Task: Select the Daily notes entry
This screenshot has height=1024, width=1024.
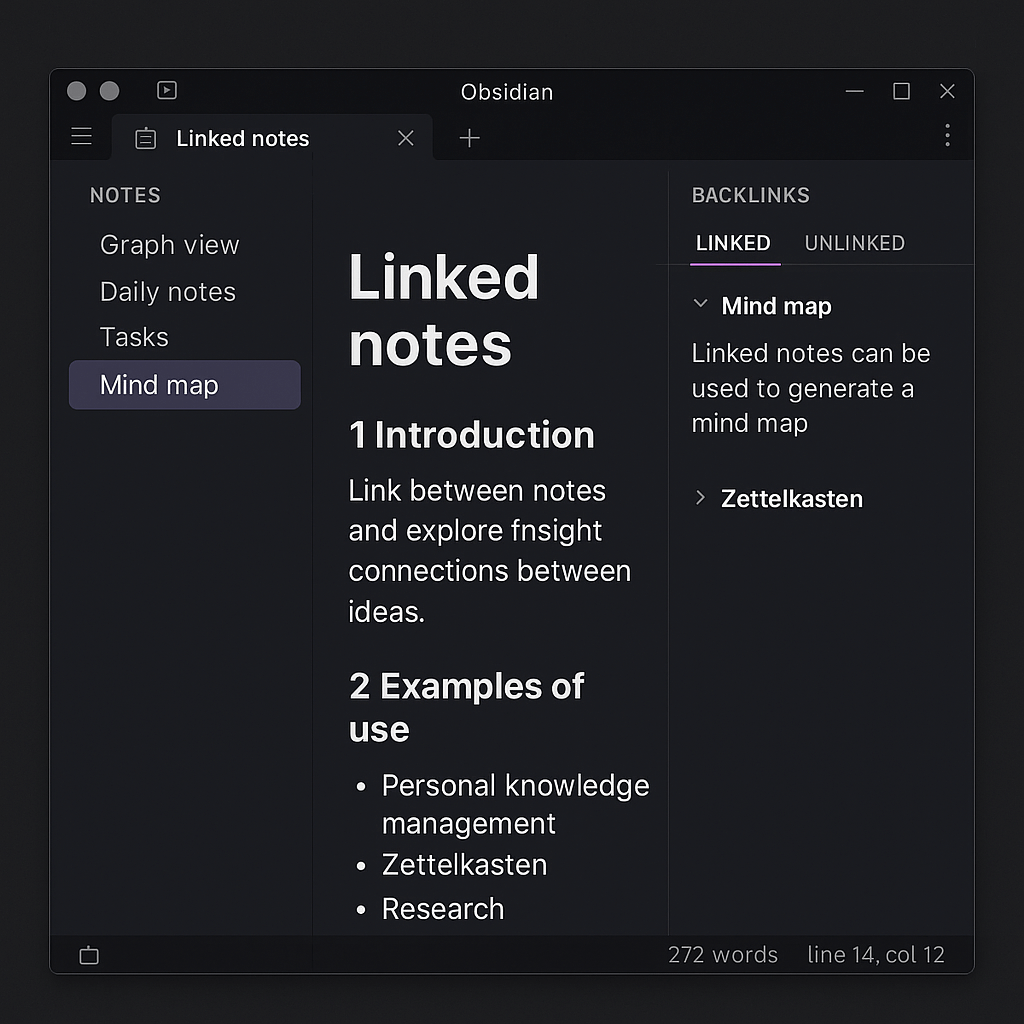Action: point(167,291)
